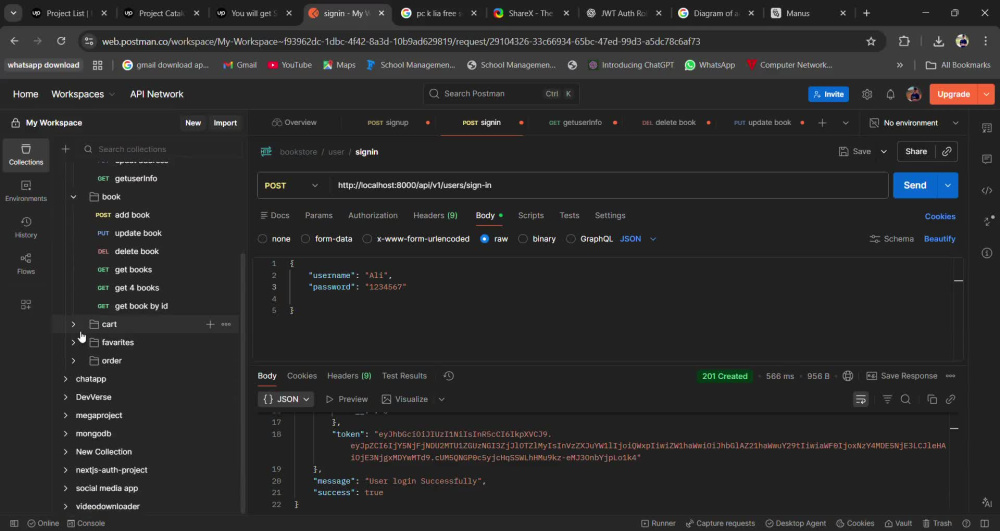Switch to the POST signup tab
Screen dimensions: 1000x531
(x=388, y=122)
